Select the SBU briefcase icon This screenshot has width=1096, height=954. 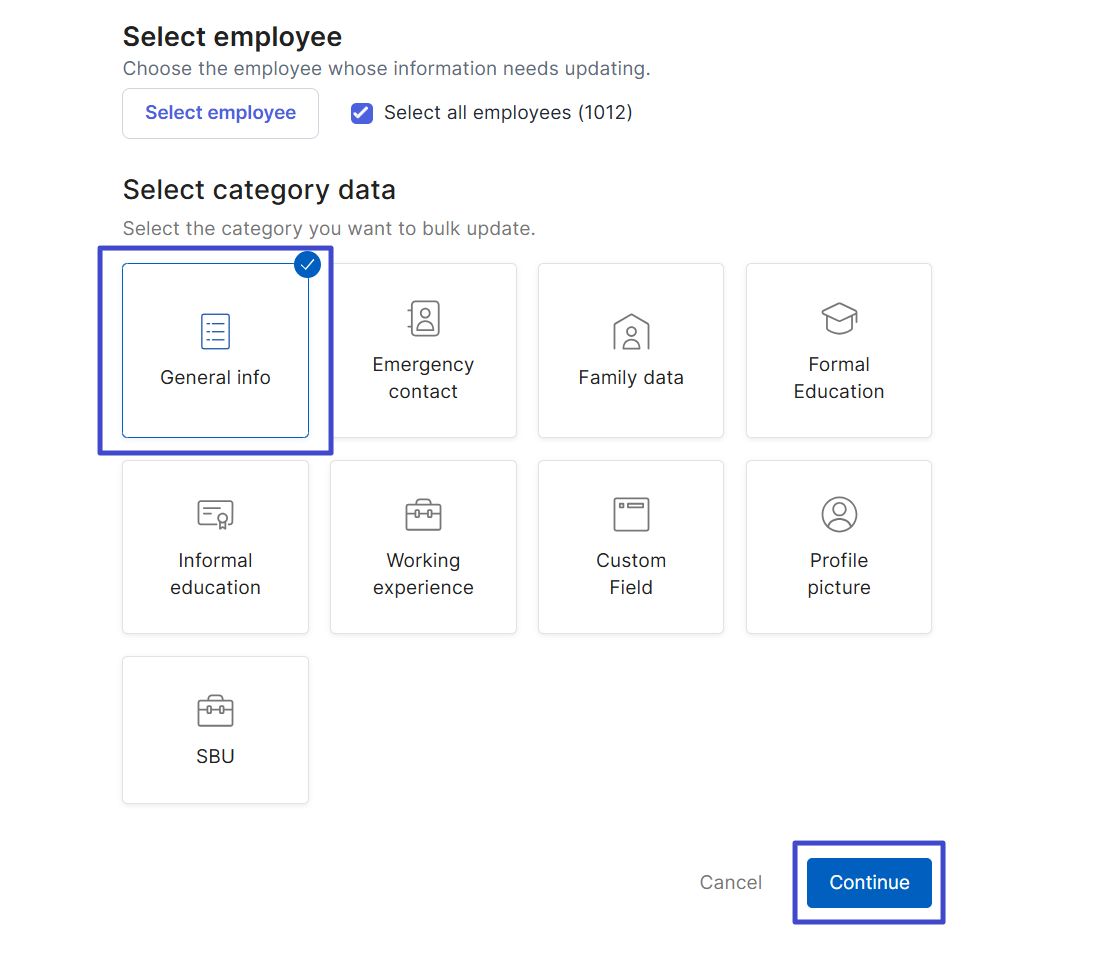[215, 710]
